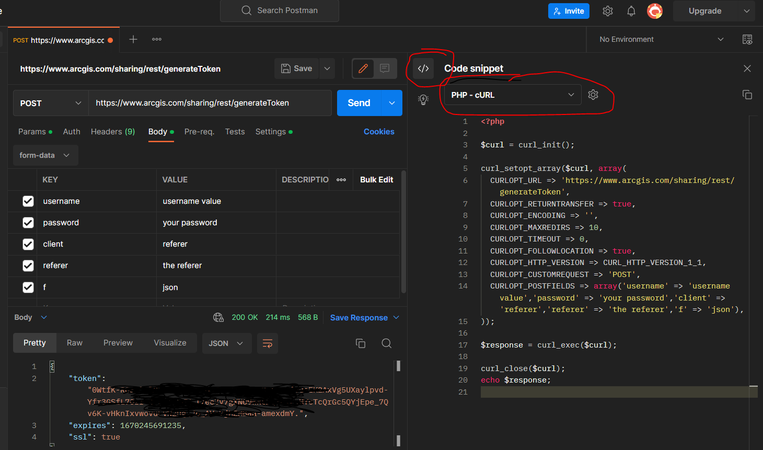The height and width of the screenshot is (450, 763).
Task: Open the user avatar menu
Action: [654, 11]
